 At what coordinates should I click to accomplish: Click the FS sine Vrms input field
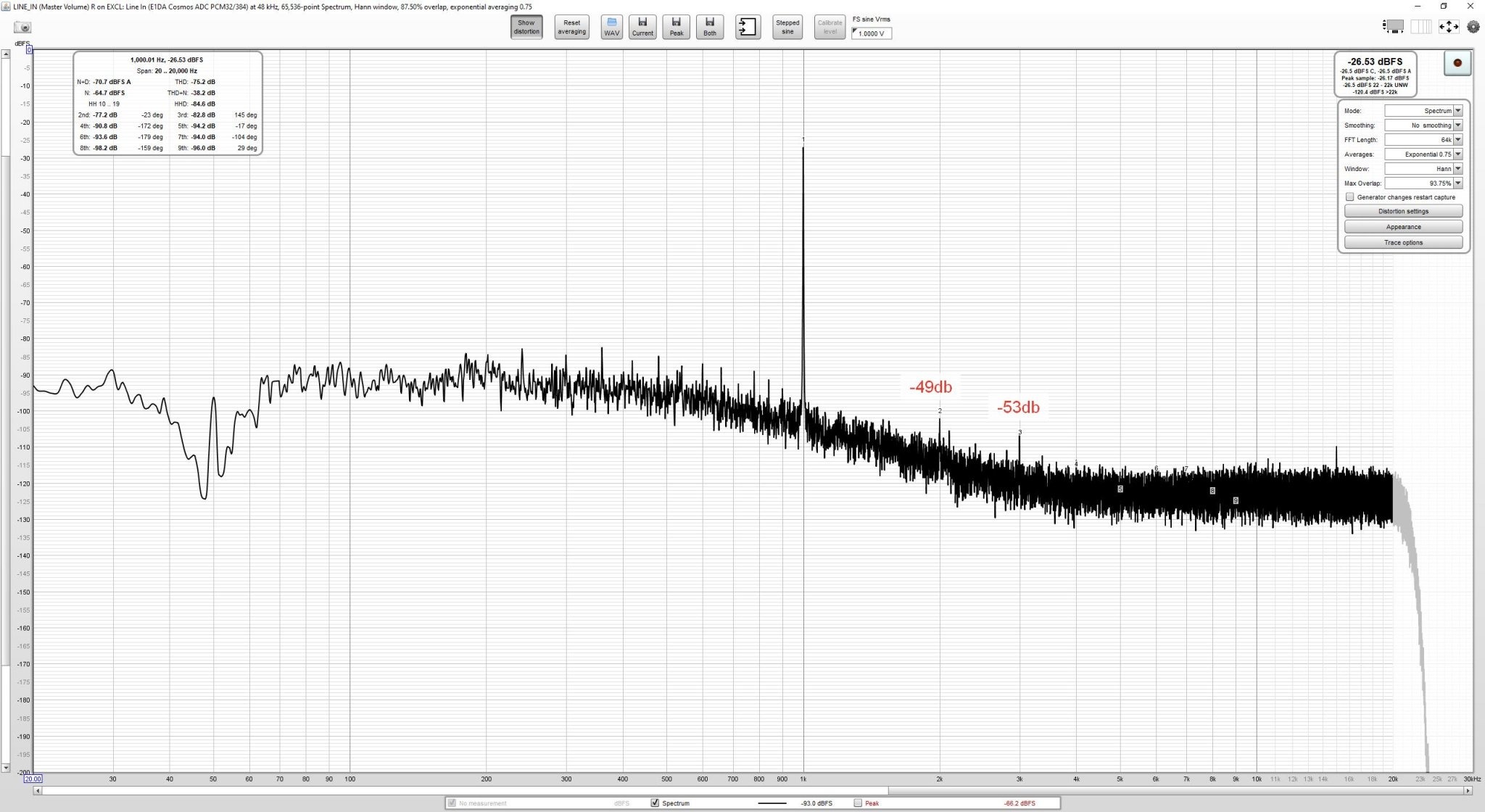pos(872,33)
